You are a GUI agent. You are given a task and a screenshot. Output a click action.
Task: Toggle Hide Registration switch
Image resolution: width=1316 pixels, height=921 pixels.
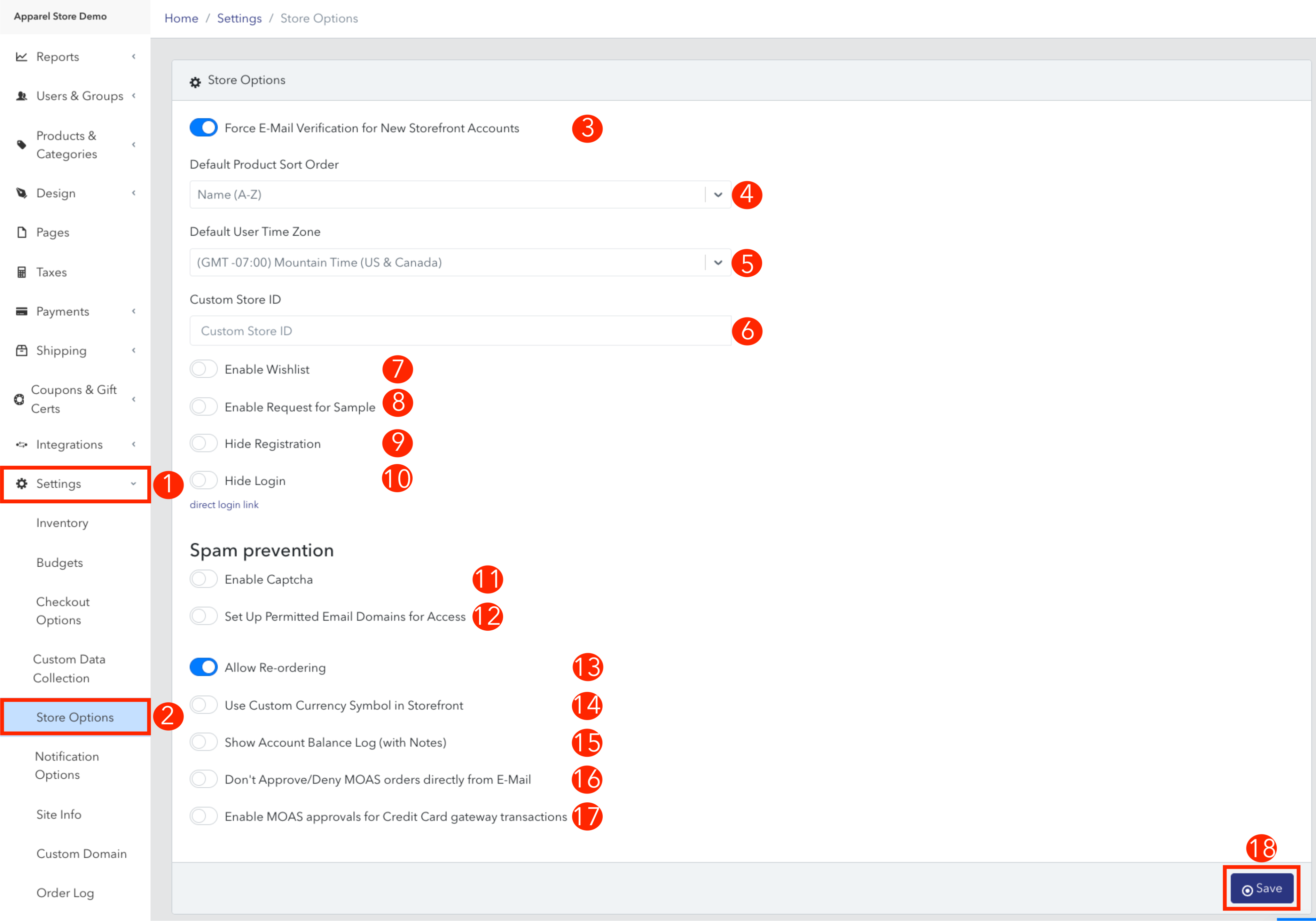tap(203, 443)
